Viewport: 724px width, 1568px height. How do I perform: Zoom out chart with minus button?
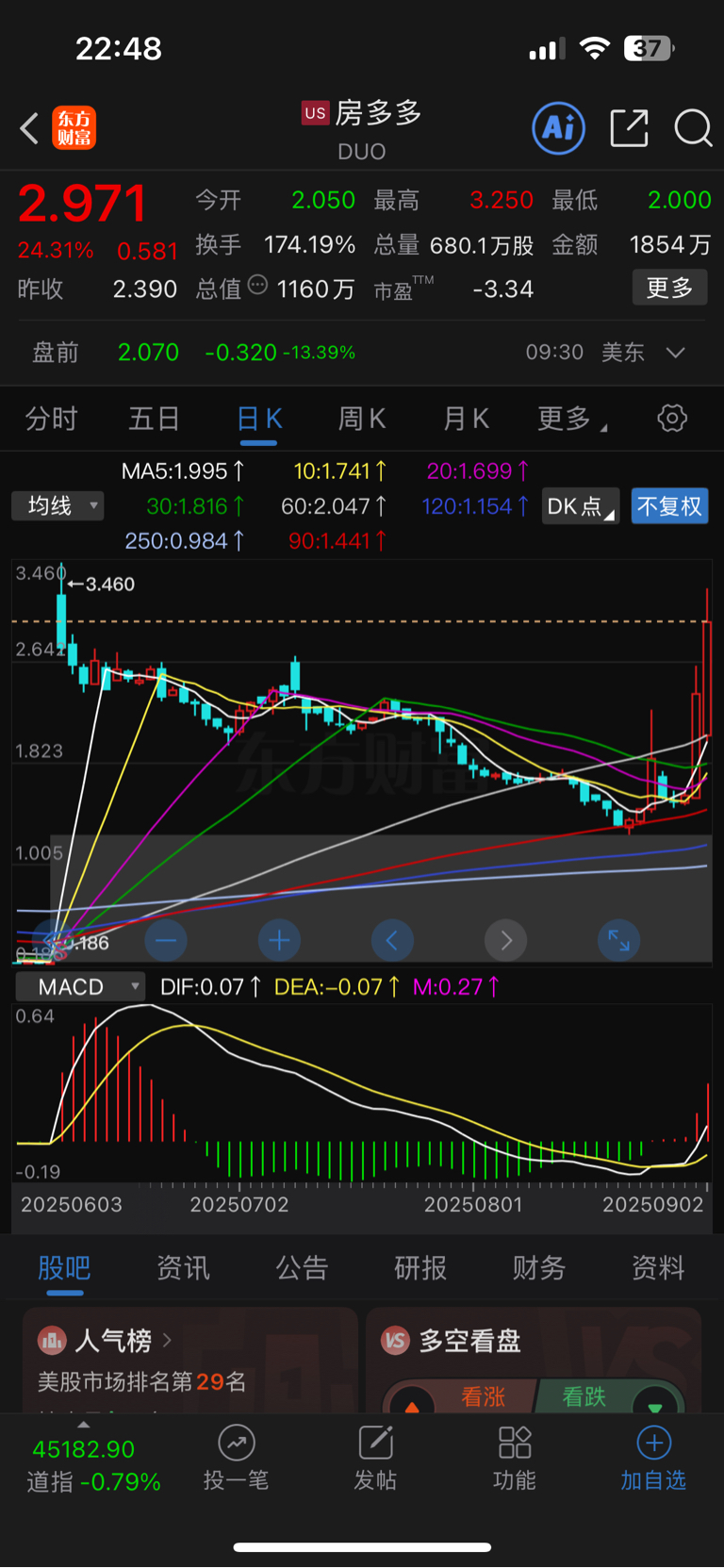pos(166,940)
